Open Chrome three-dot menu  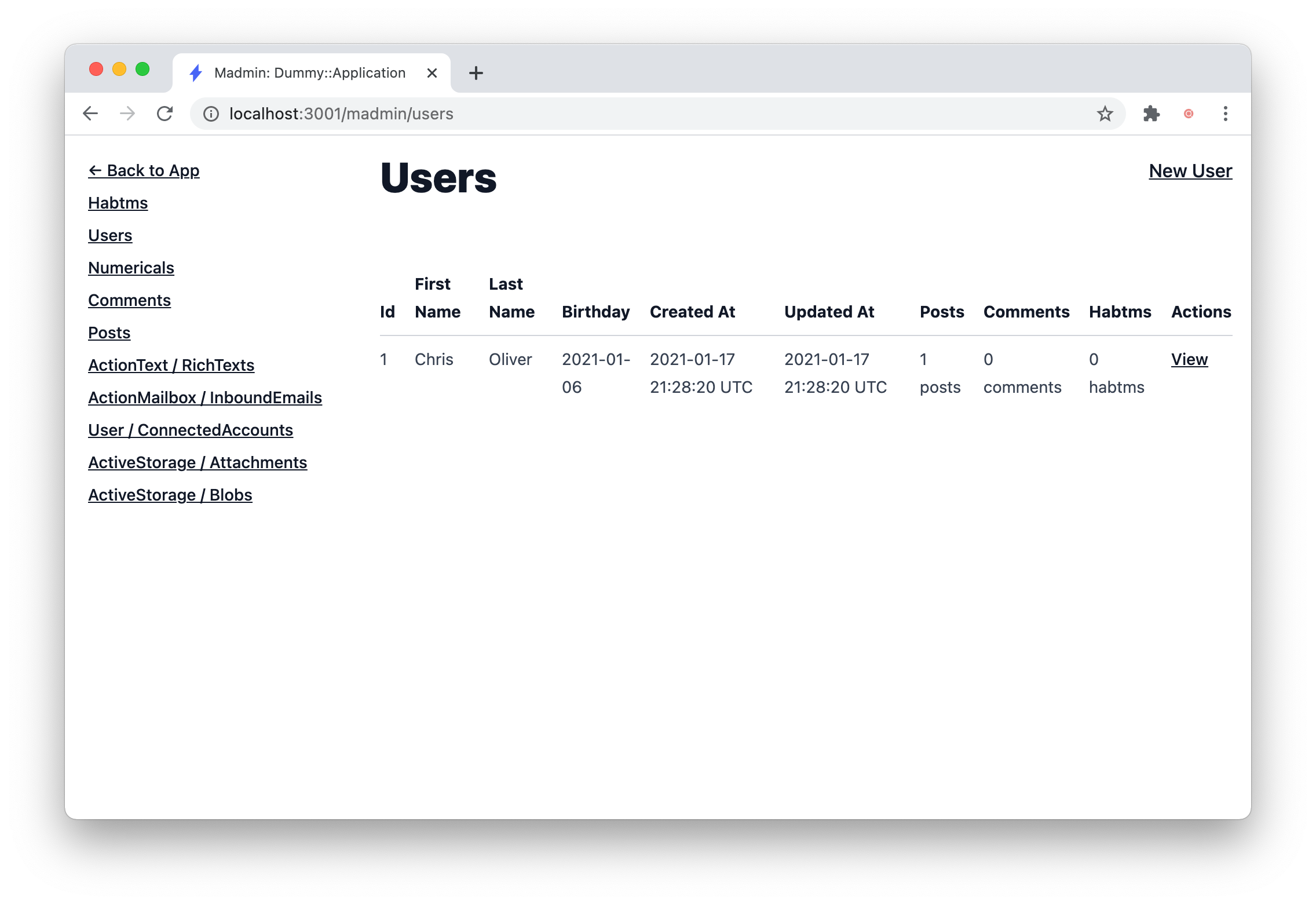[1225, 114]
